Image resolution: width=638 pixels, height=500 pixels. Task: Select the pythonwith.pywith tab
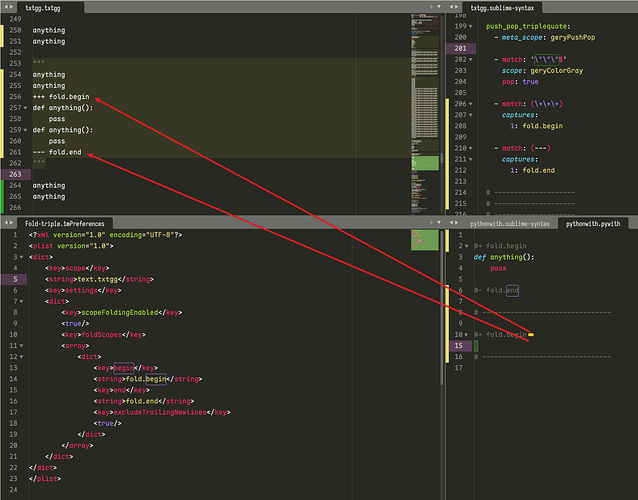point(593,223)
